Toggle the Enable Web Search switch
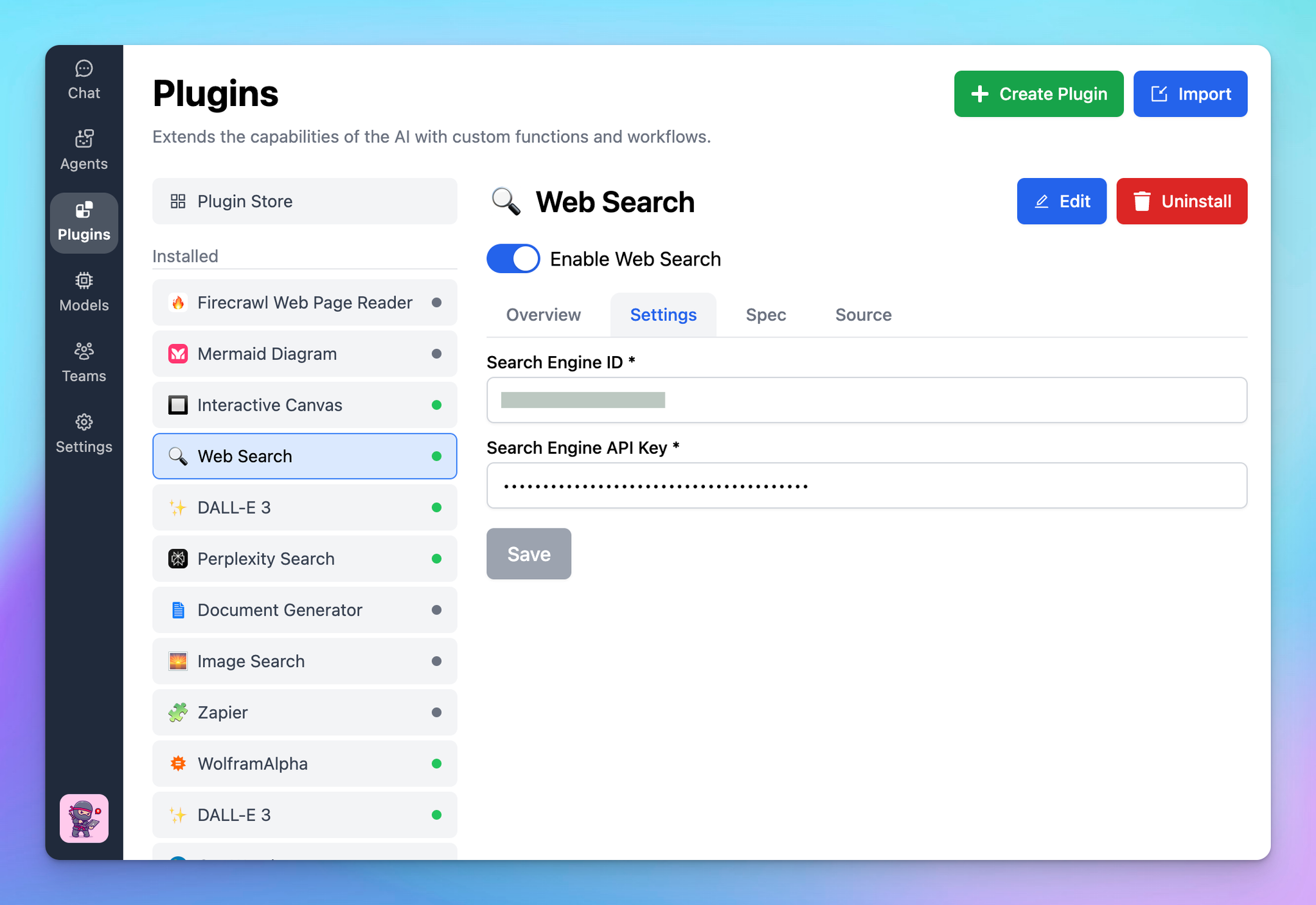Image resolution: width=1316 pixels, height=905 pixels. [x=513, y=259]
